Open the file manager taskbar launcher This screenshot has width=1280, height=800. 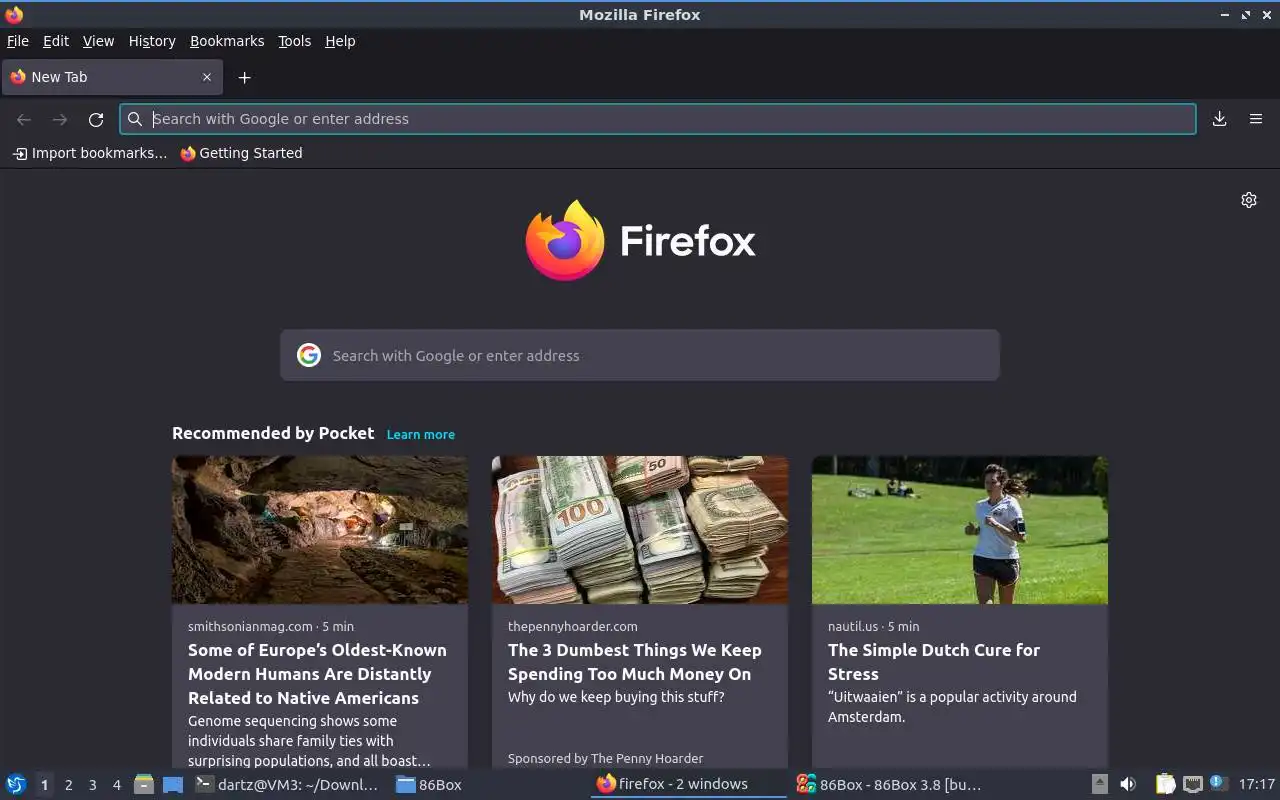tap(144, 784)
